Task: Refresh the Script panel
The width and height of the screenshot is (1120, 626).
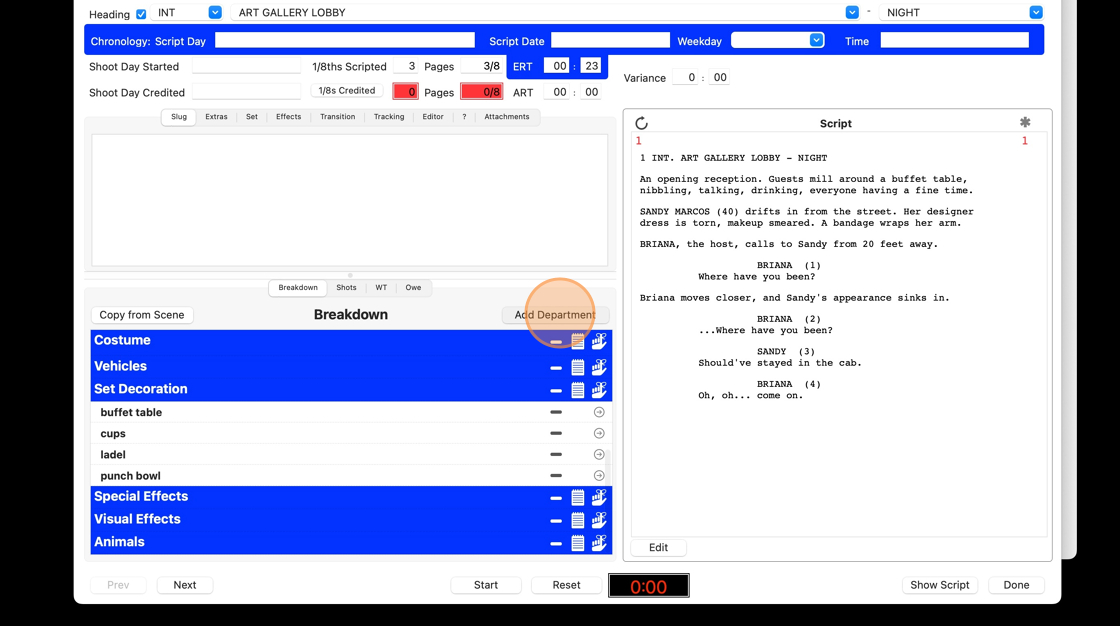Action: tap(641, 123)
